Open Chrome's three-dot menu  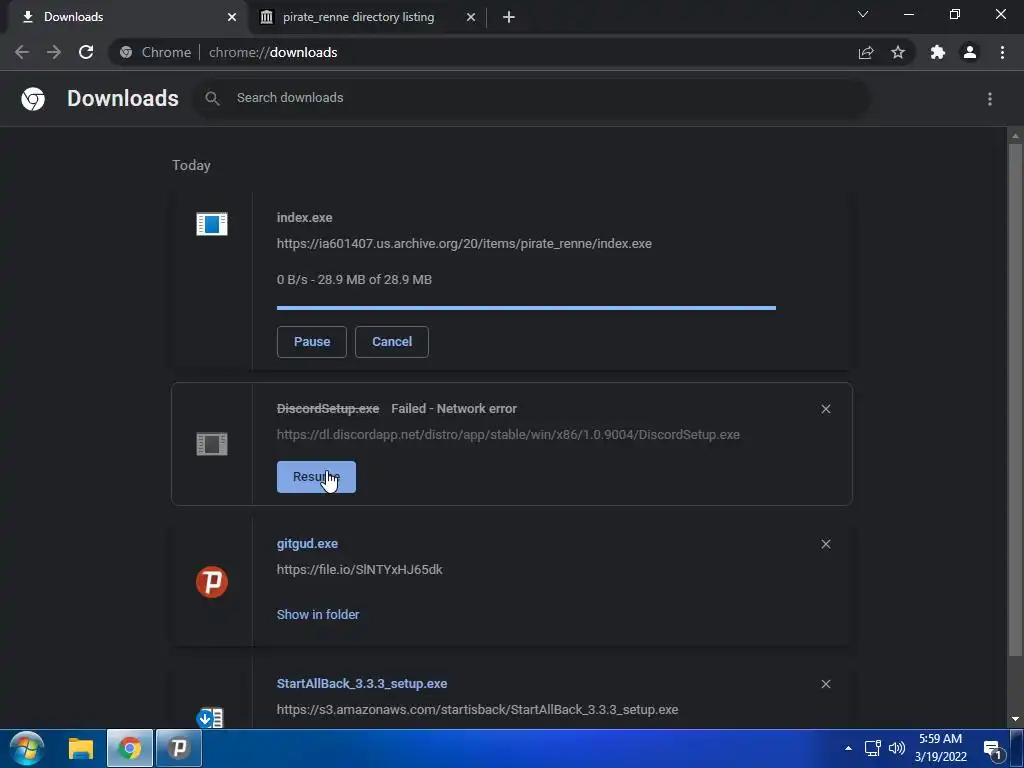[1002, 52]
